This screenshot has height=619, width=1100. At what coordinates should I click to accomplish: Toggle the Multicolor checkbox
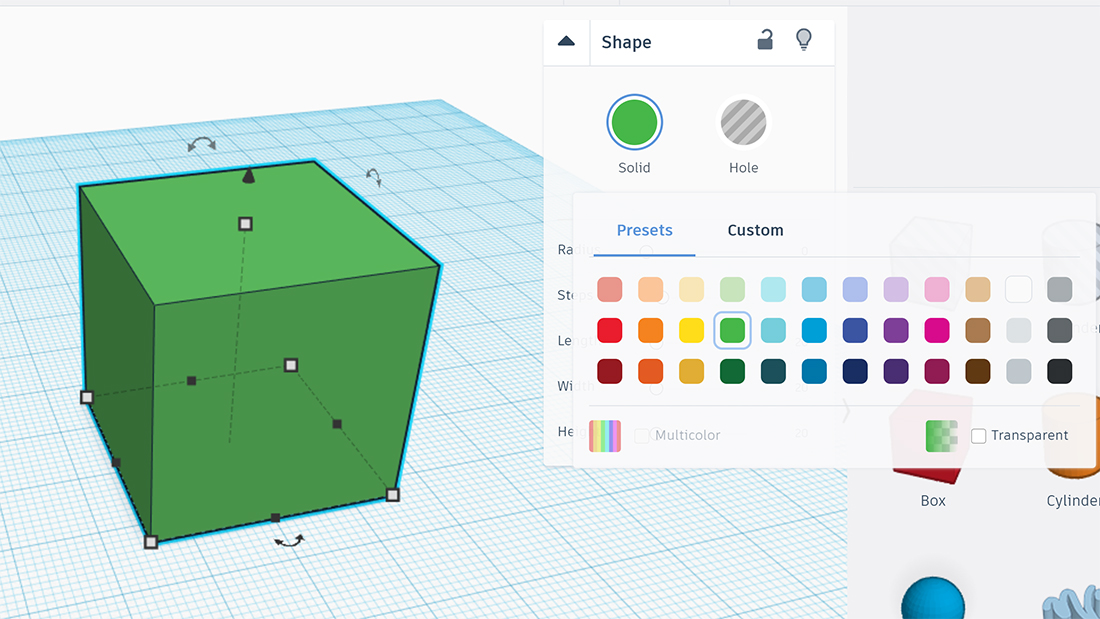point(642,436)
